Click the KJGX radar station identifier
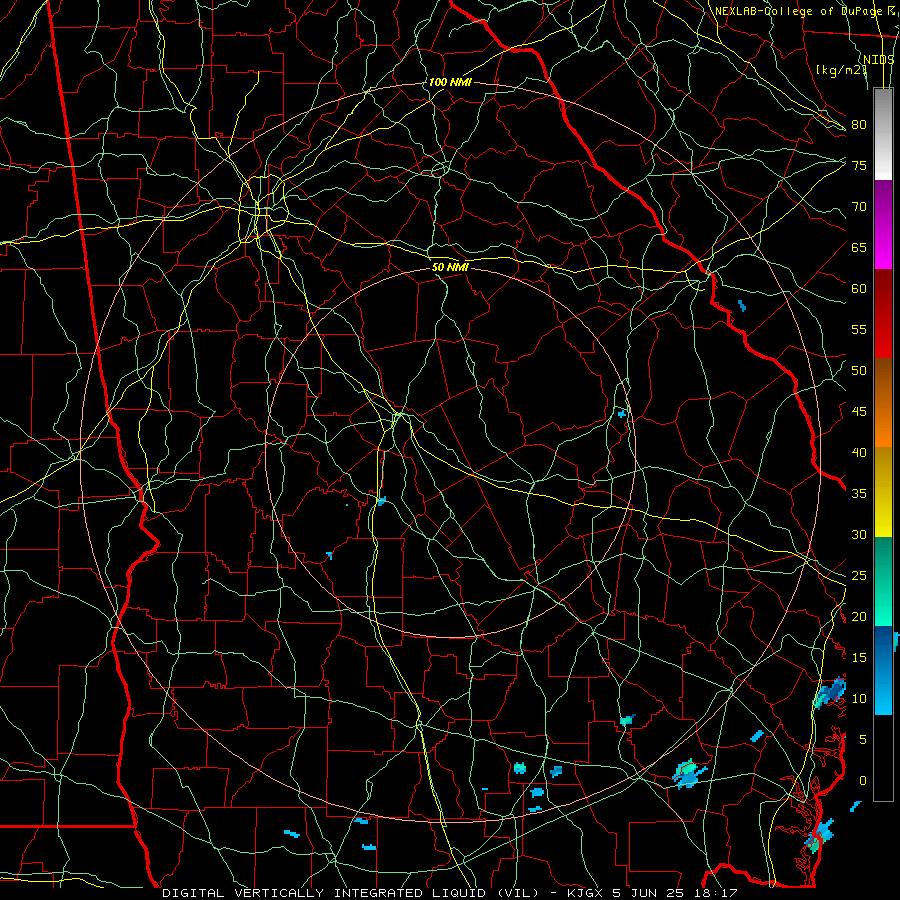Viewport: 900px width, 900px height. tap(587, 893)
